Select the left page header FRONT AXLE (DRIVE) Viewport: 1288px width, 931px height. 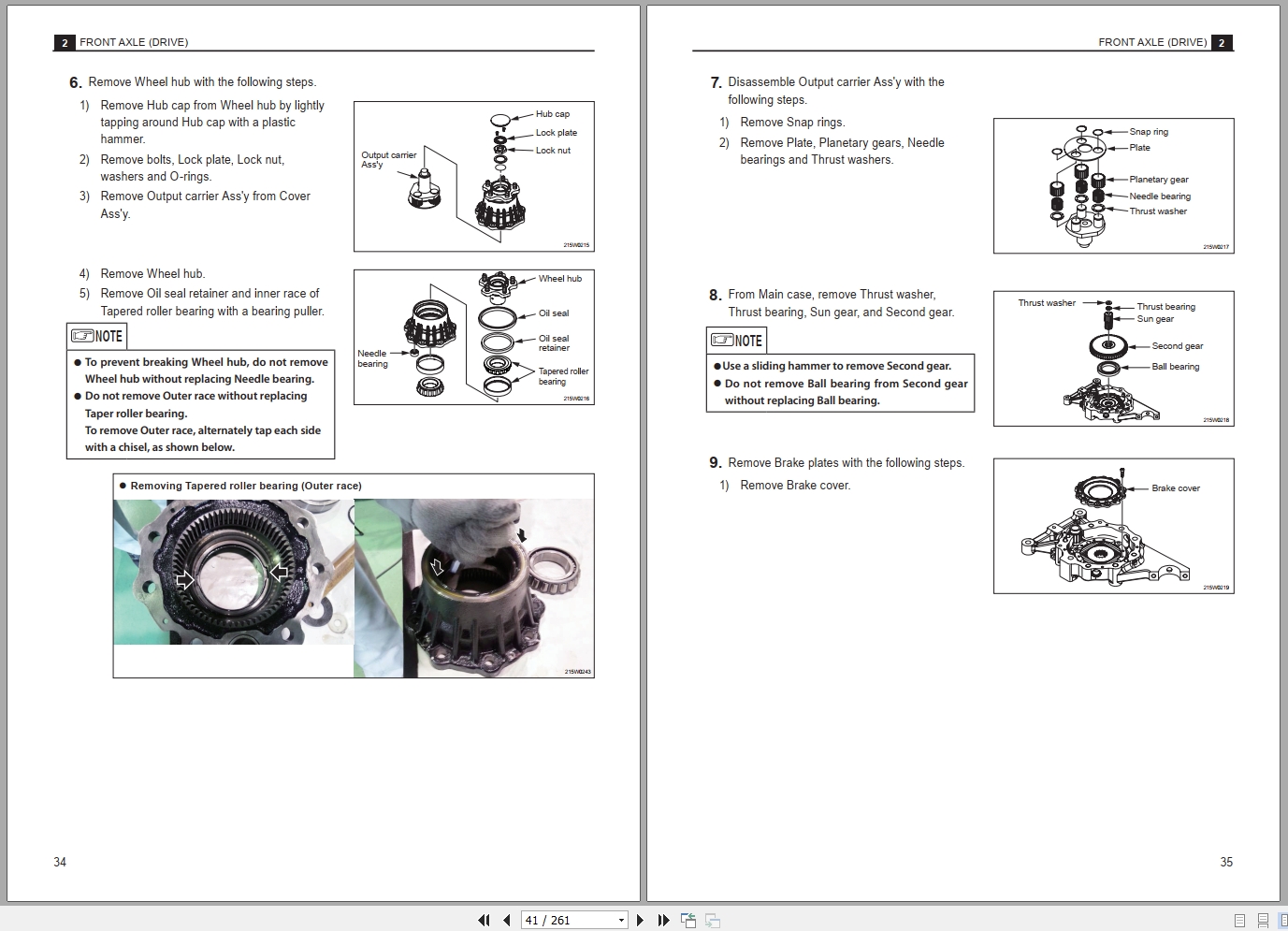pos(134,42)
